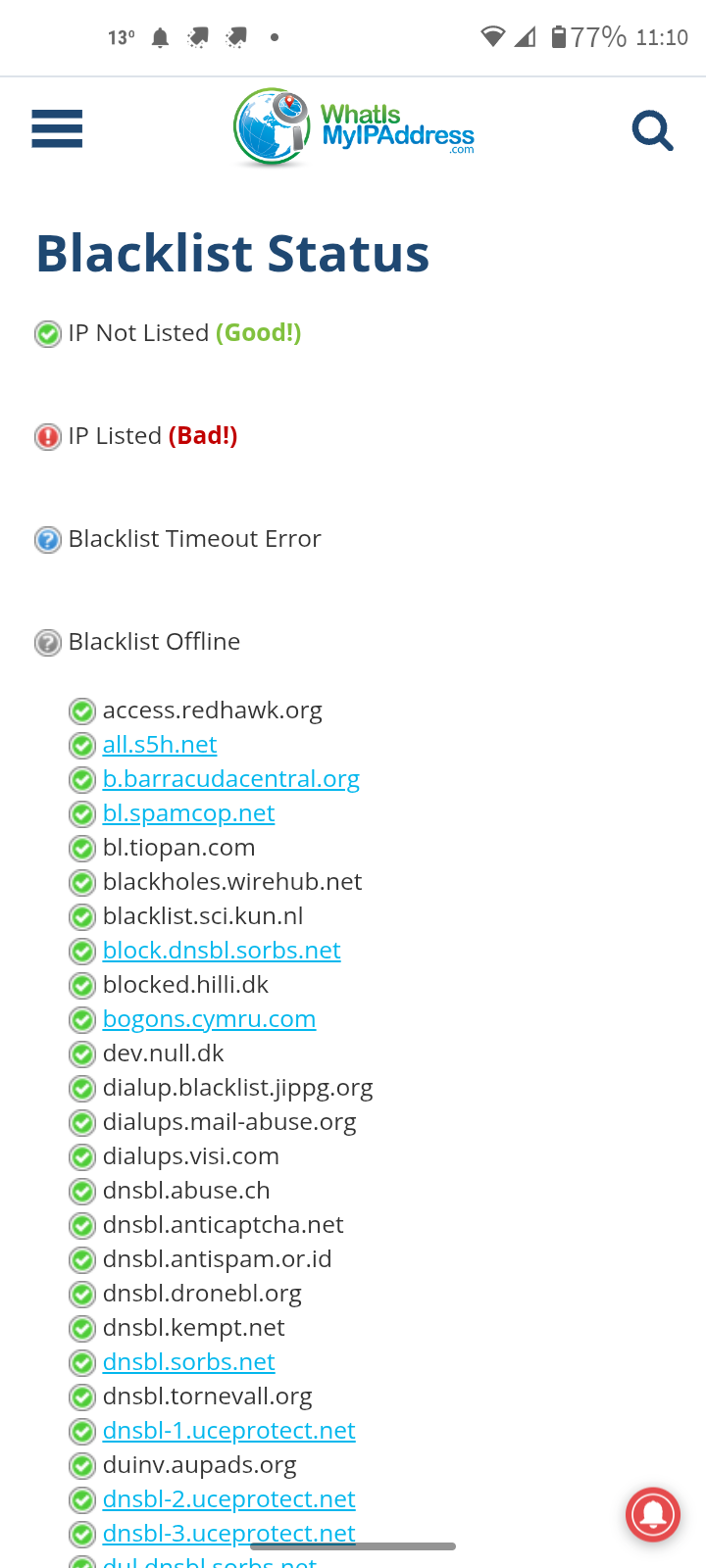Tap the green check beside access.redhawk.org
Screen dimensions: 706x1568
pos(82,711)
